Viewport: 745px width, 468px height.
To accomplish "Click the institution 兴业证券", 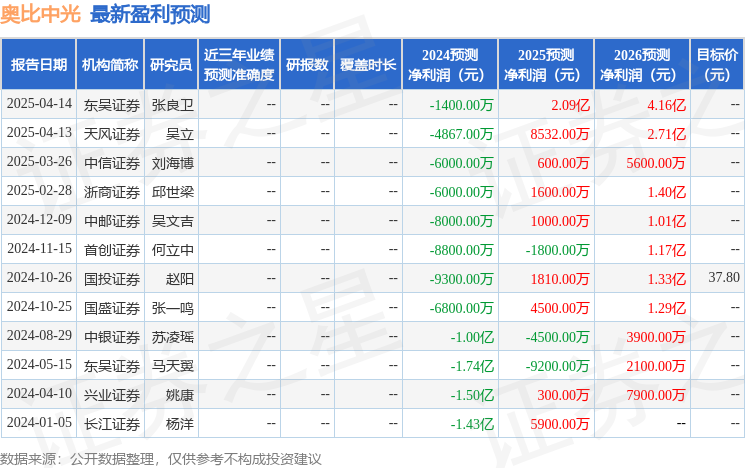I will tap(112, 395).
